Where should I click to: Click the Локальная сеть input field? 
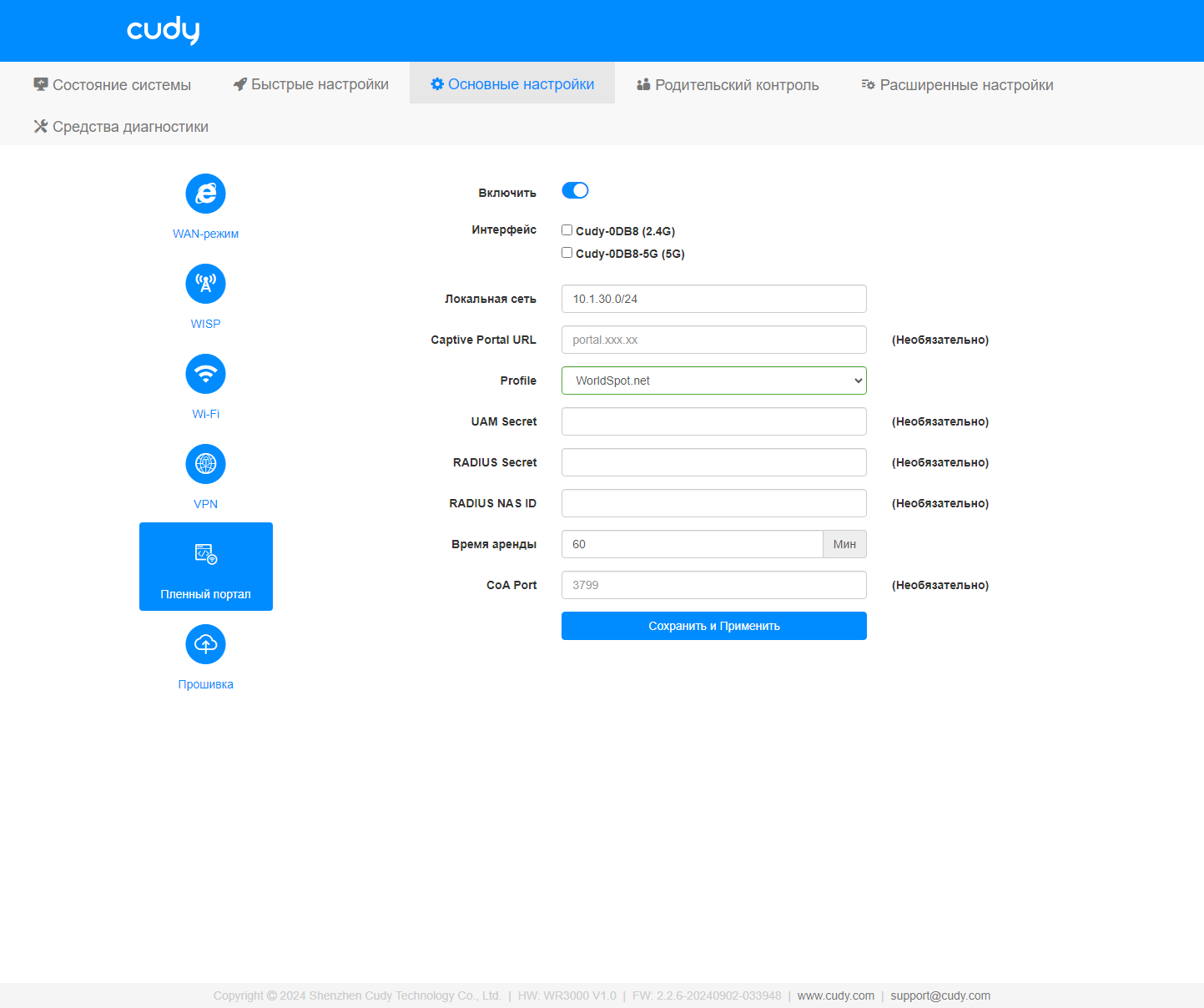pos(714,299)
